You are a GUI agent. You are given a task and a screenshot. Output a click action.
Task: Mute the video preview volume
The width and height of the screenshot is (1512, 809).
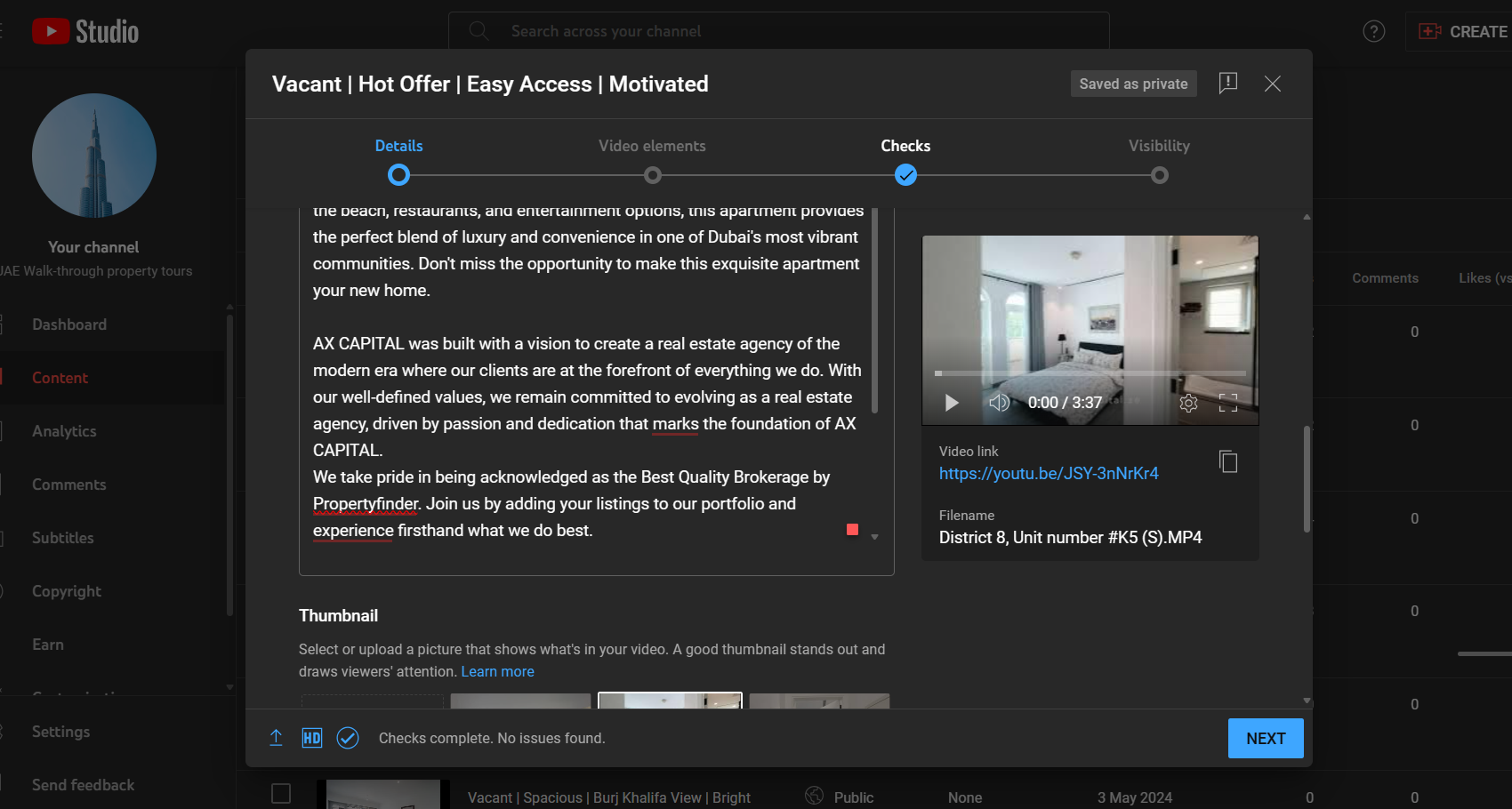(x=999, y=403)
